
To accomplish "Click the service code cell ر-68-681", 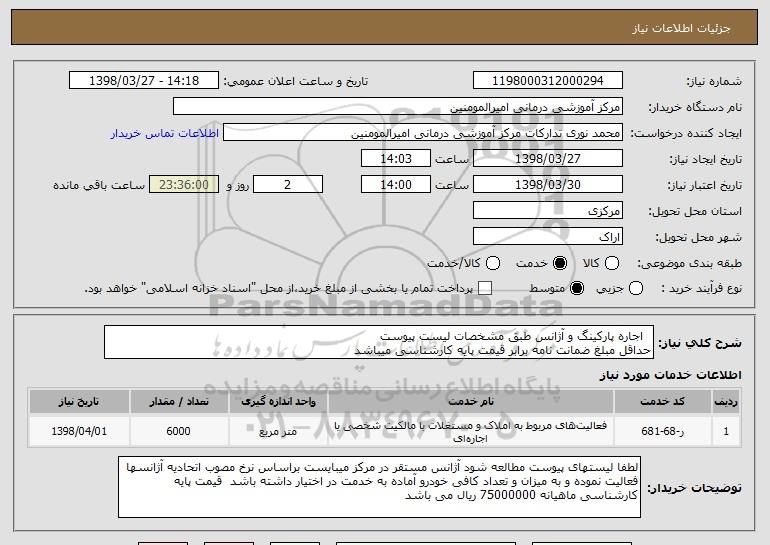I will pyautogui.click(x=662, y=431).
